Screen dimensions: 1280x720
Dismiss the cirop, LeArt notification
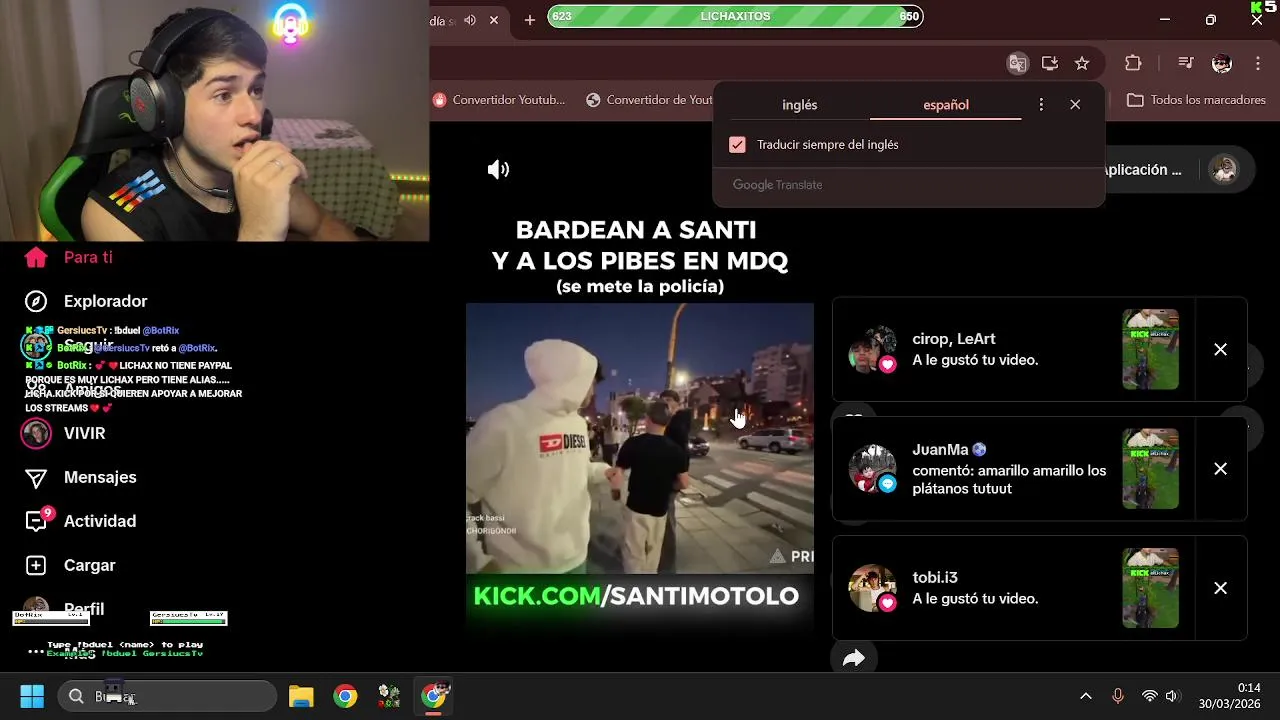(x=1220, y=349)
